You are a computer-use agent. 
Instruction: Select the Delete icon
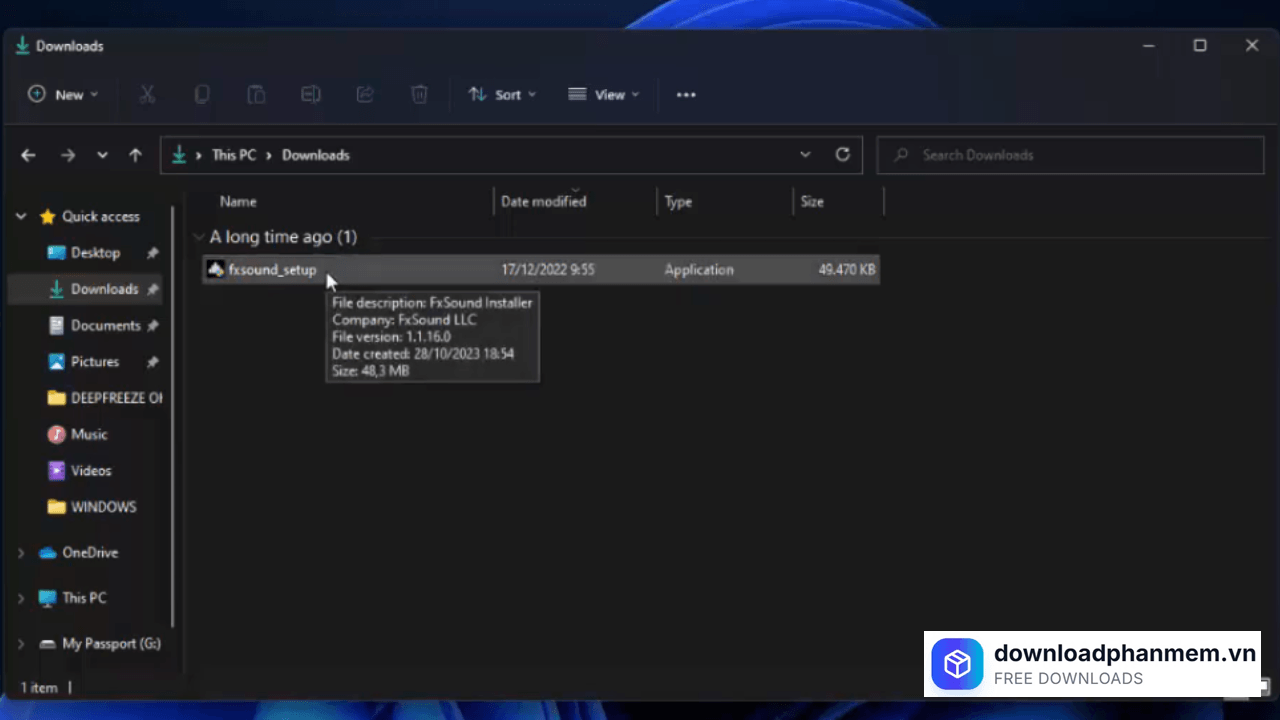coord(419,94)
